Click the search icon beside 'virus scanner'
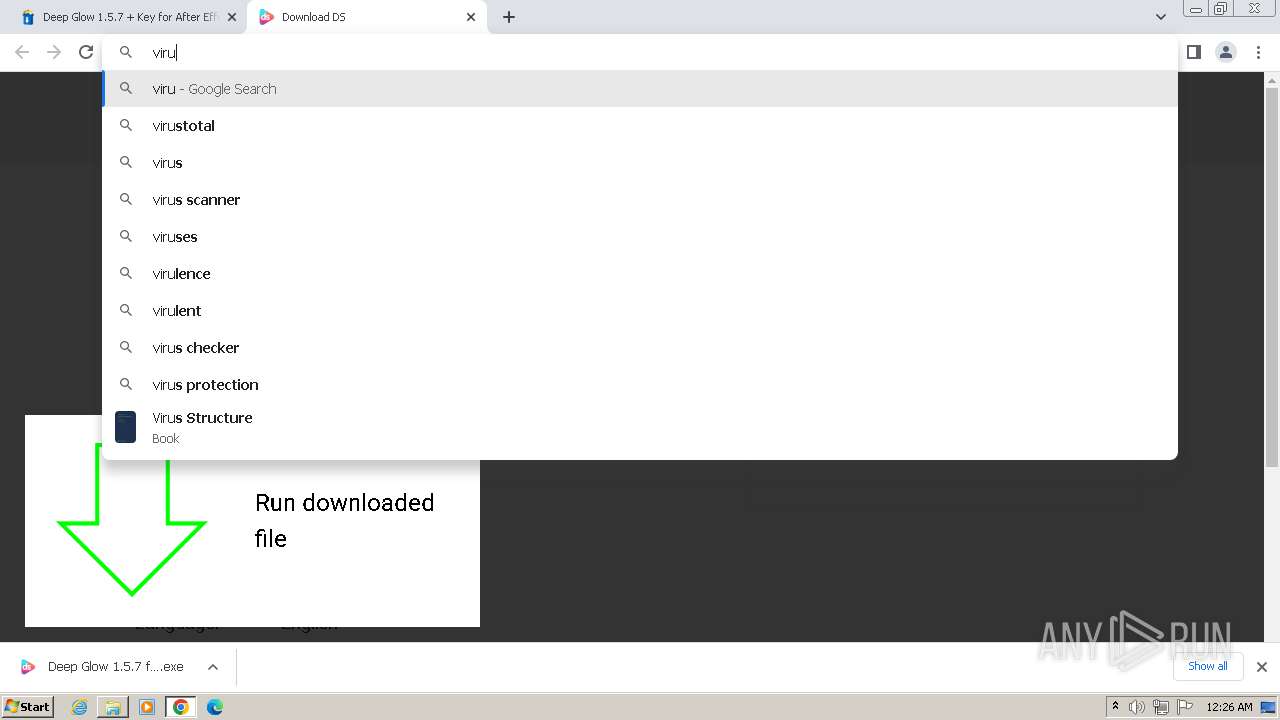The image size is (1280, 720). [126, 200]
